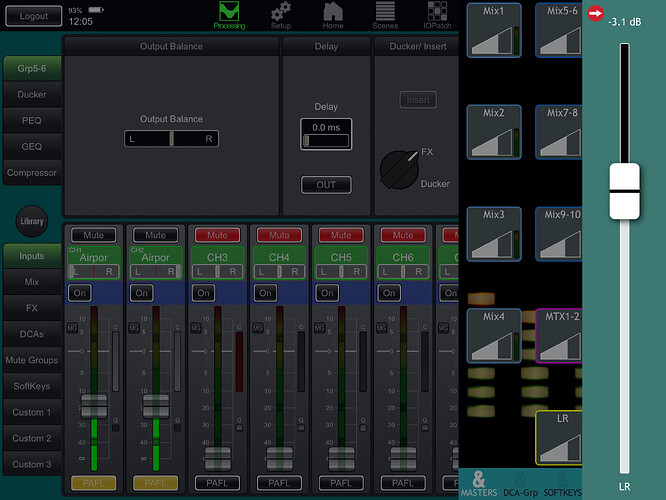This screenshot has height=500, width=666.
Task: Select the CH3 channel name button
Action: [x=217, y=257]
